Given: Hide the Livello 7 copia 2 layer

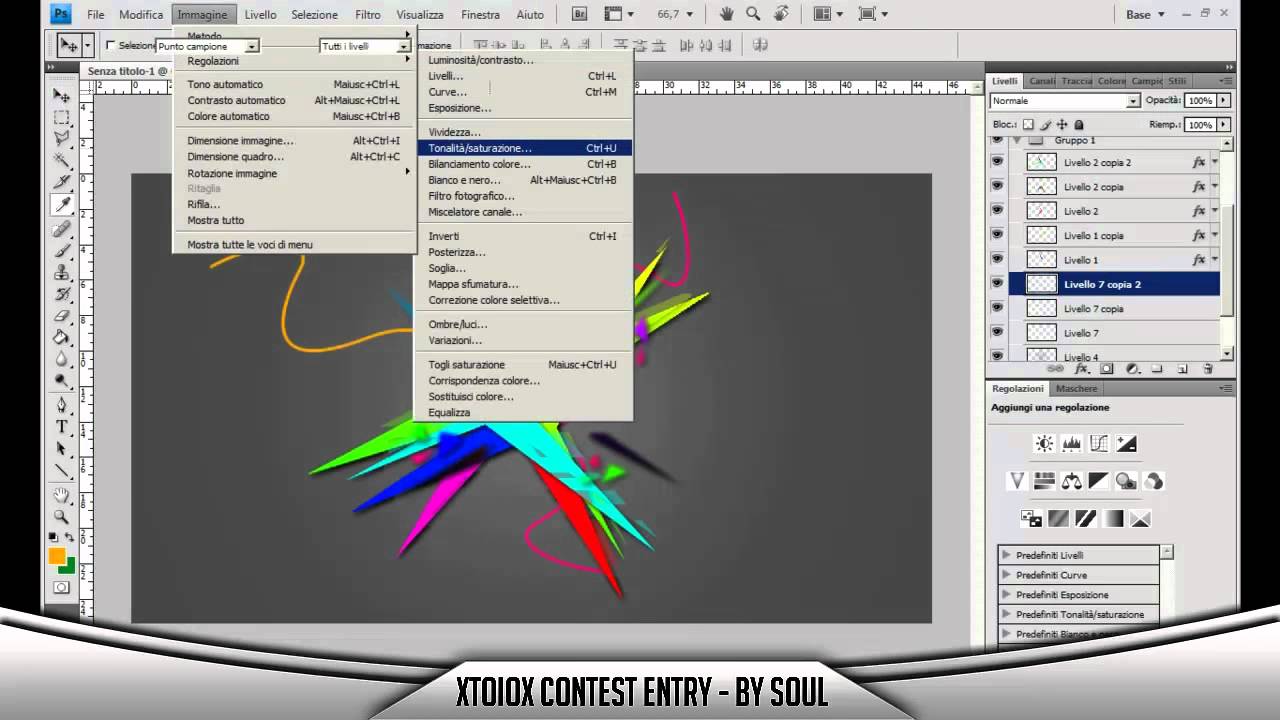Looking at the screenshot, I should tap(997, 284).
